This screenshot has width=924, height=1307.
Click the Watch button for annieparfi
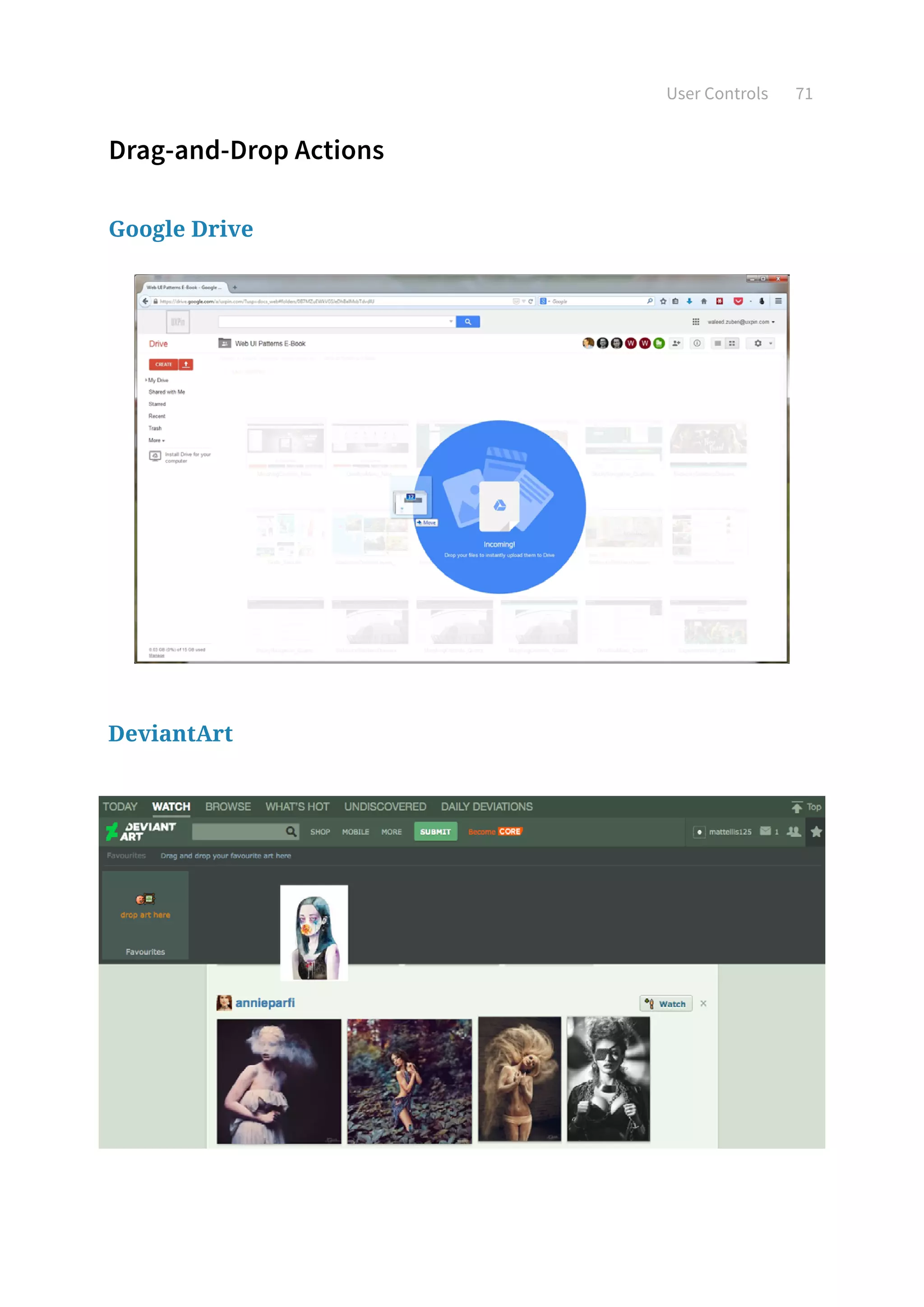[665, 1004]
